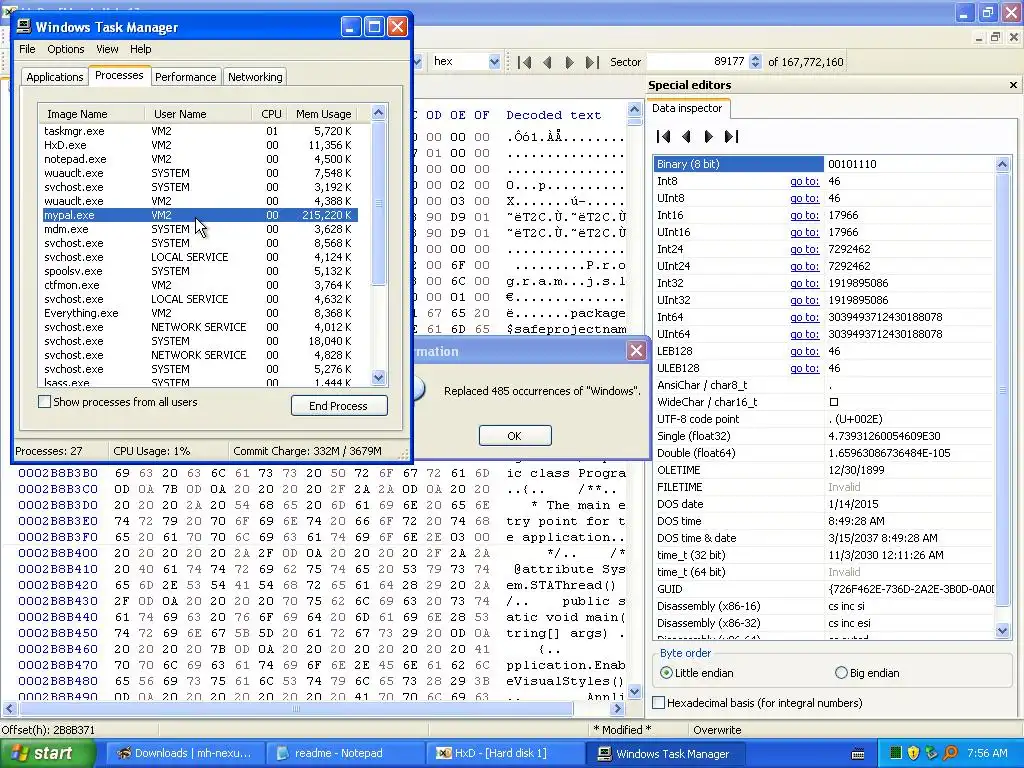
Task: Click go to link for UInt32
Action: pos(805,300)
